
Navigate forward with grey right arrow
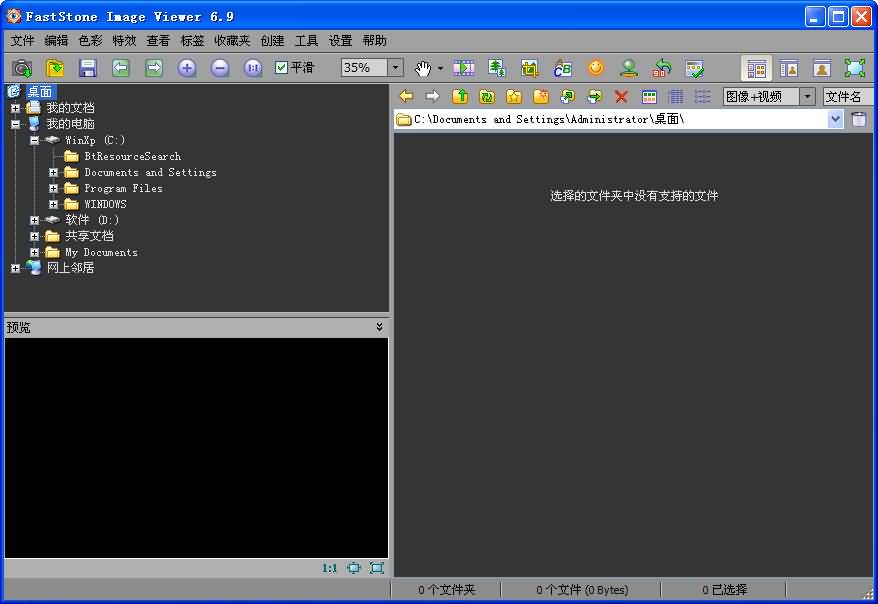tap(432, 96)
